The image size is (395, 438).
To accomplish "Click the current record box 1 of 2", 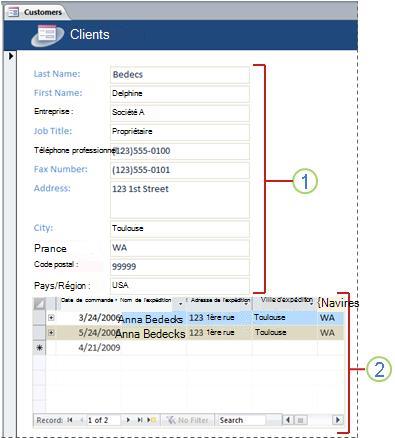I will [103, 420].
